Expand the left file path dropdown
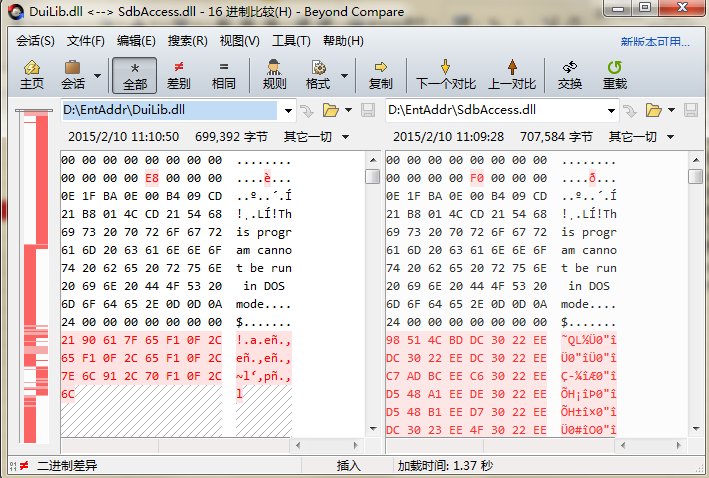The height and width of the screenshot is (478, 709). click(x=288, y=110)
